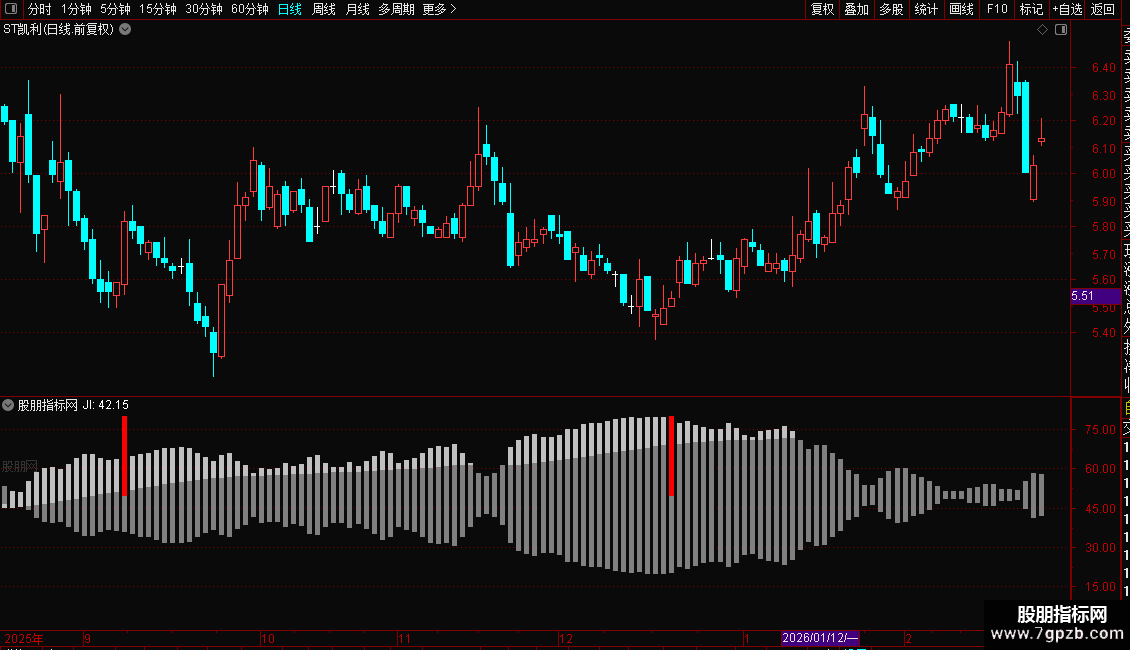The width and height of the screenshot is (1130, 650).
Task: Click the month 11 marker on the timeline
Action: point(404,638)
